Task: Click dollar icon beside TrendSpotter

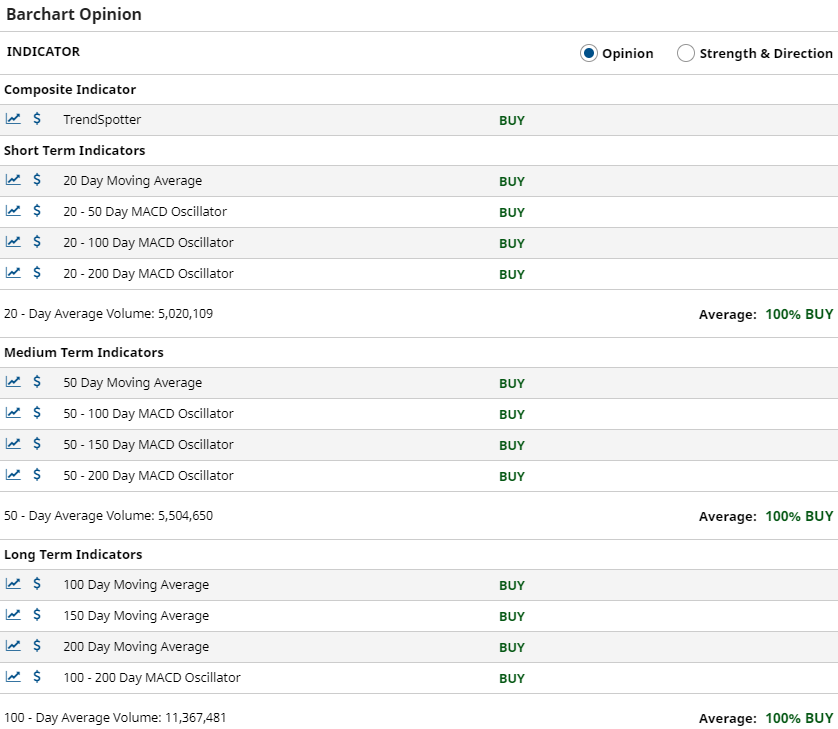Action: (x=37, y=119)
